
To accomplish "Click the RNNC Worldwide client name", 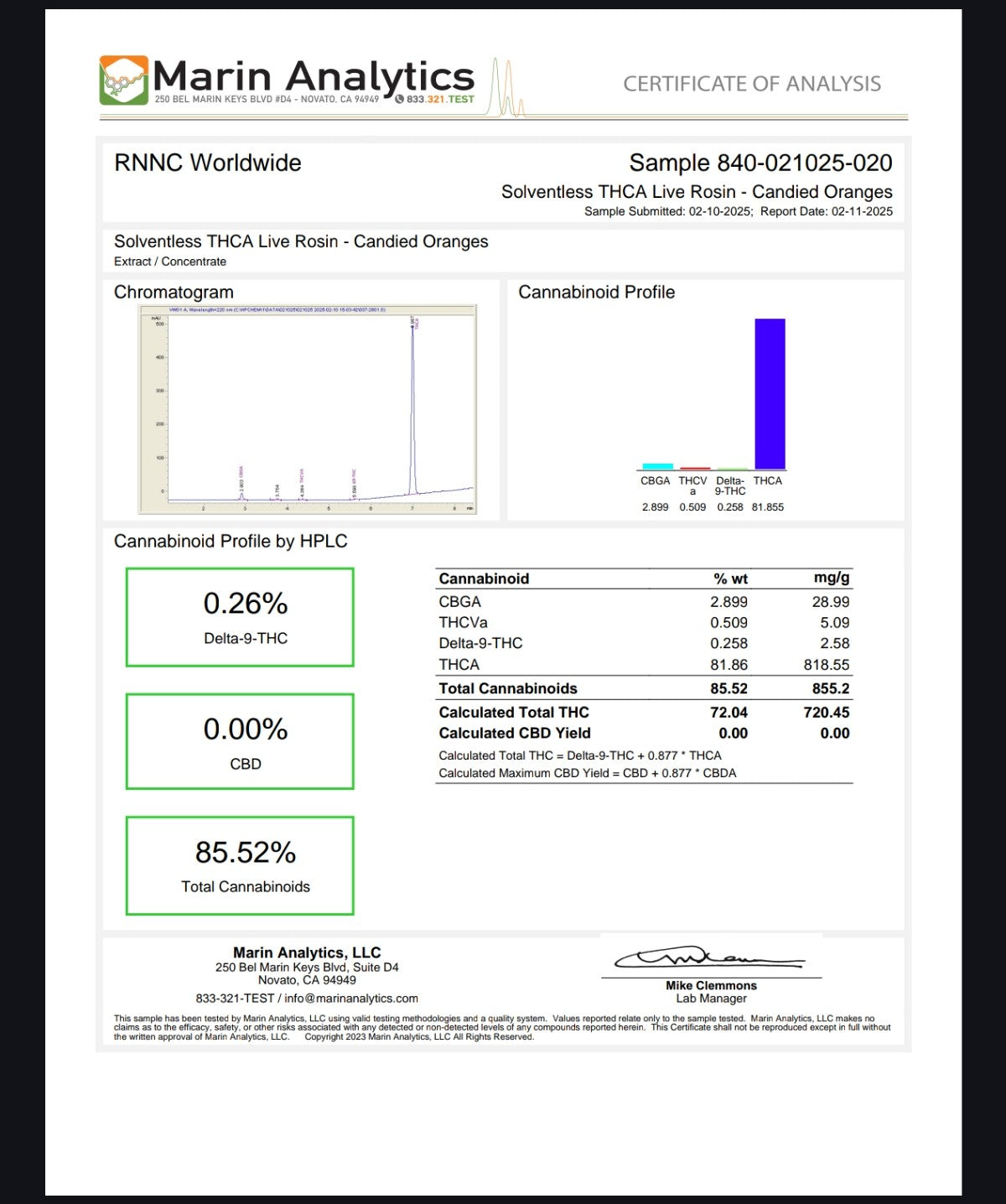I will coord(208,163).
